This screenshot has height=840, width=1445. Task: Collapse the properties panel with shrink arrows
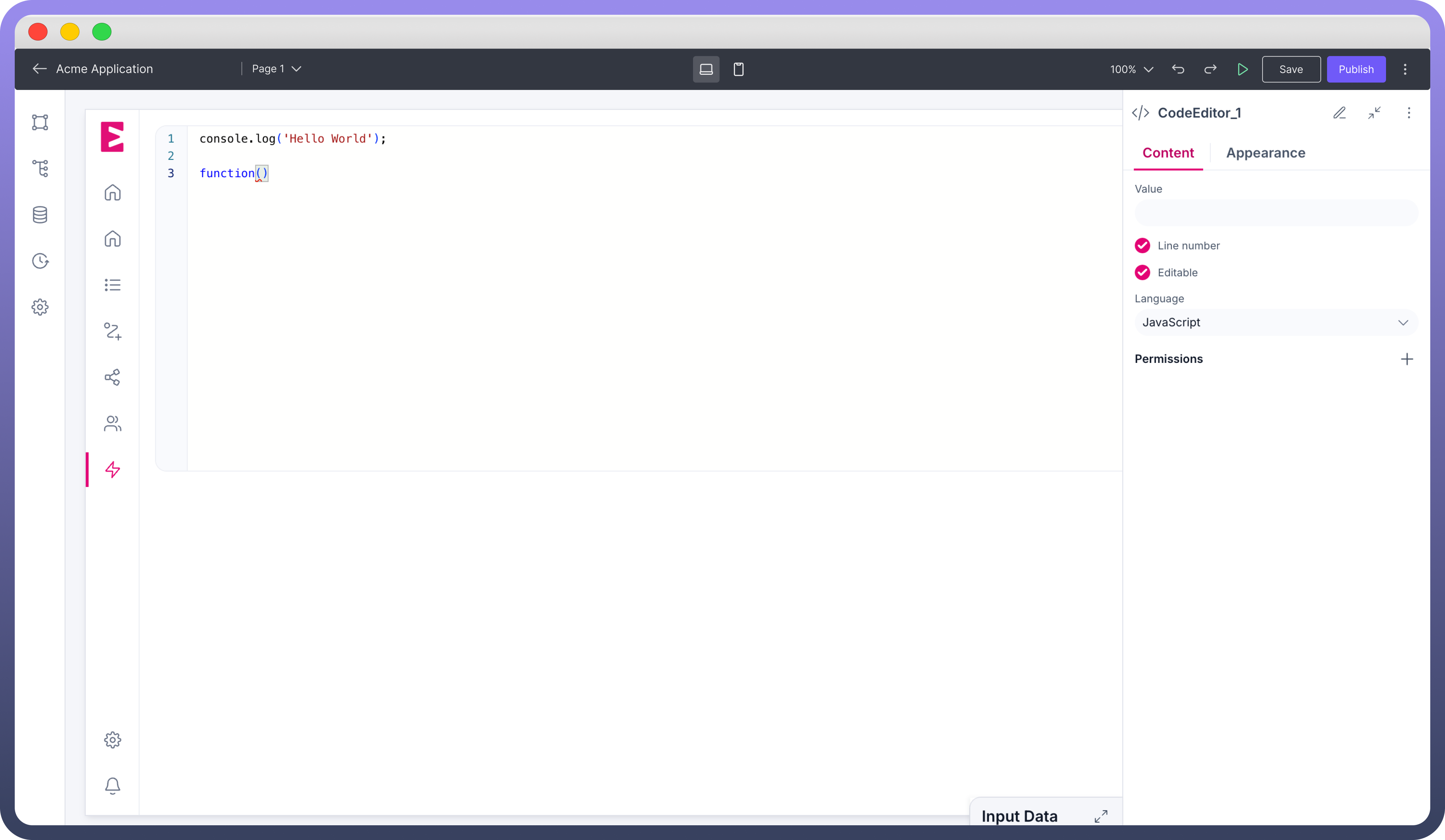coord(1374,113)
